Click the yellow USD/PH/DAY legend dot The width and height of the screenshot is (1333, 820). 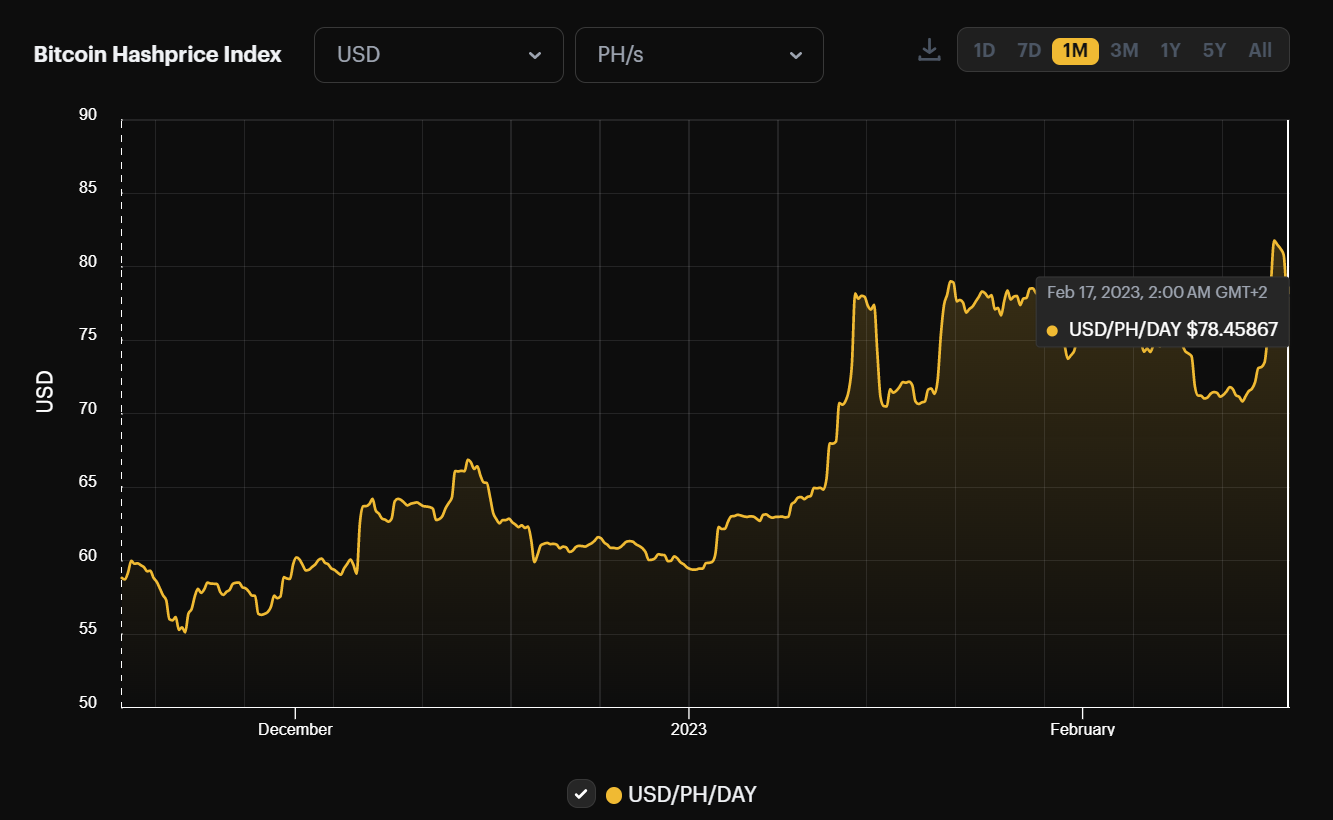pos(614,795)
